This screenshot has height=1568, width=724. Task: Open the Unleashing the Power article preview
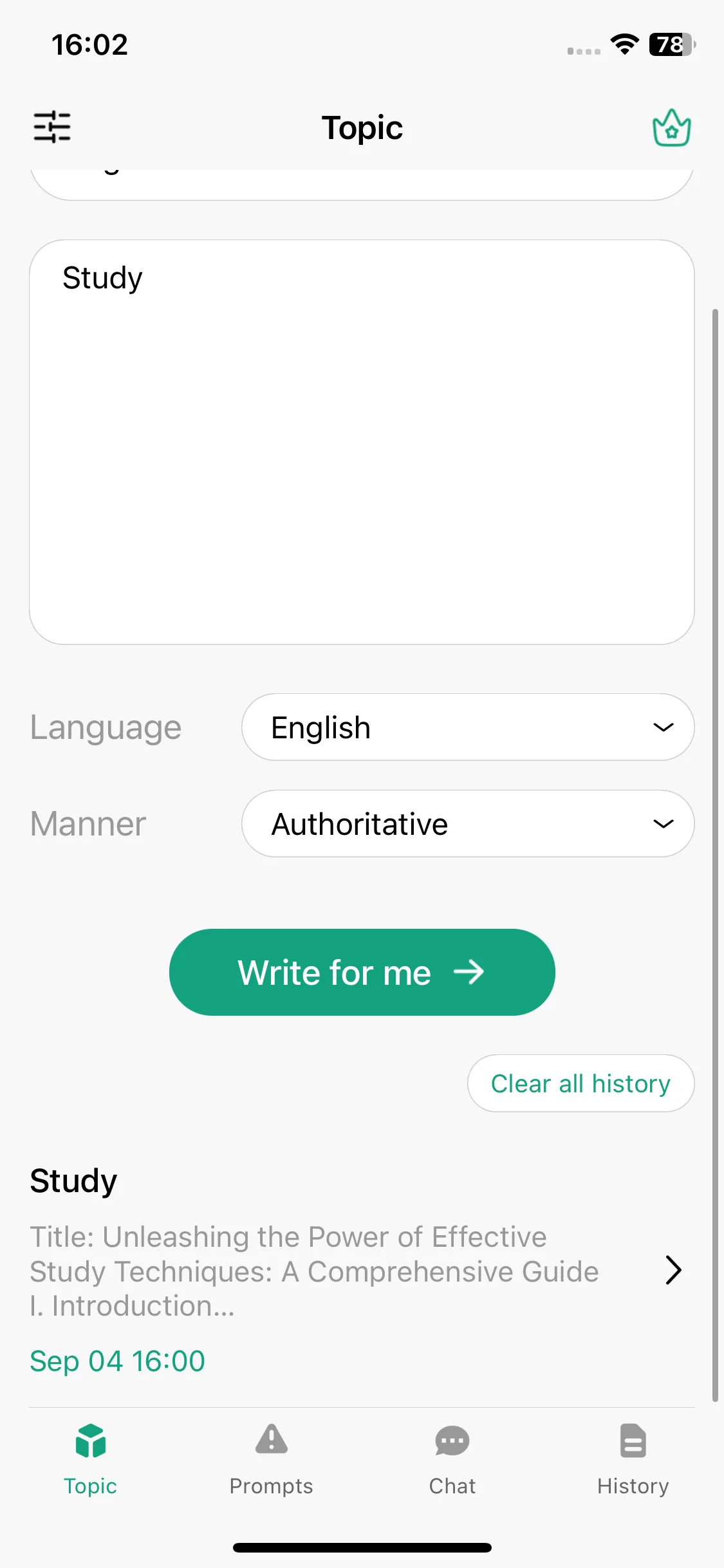pos(315,1271)
